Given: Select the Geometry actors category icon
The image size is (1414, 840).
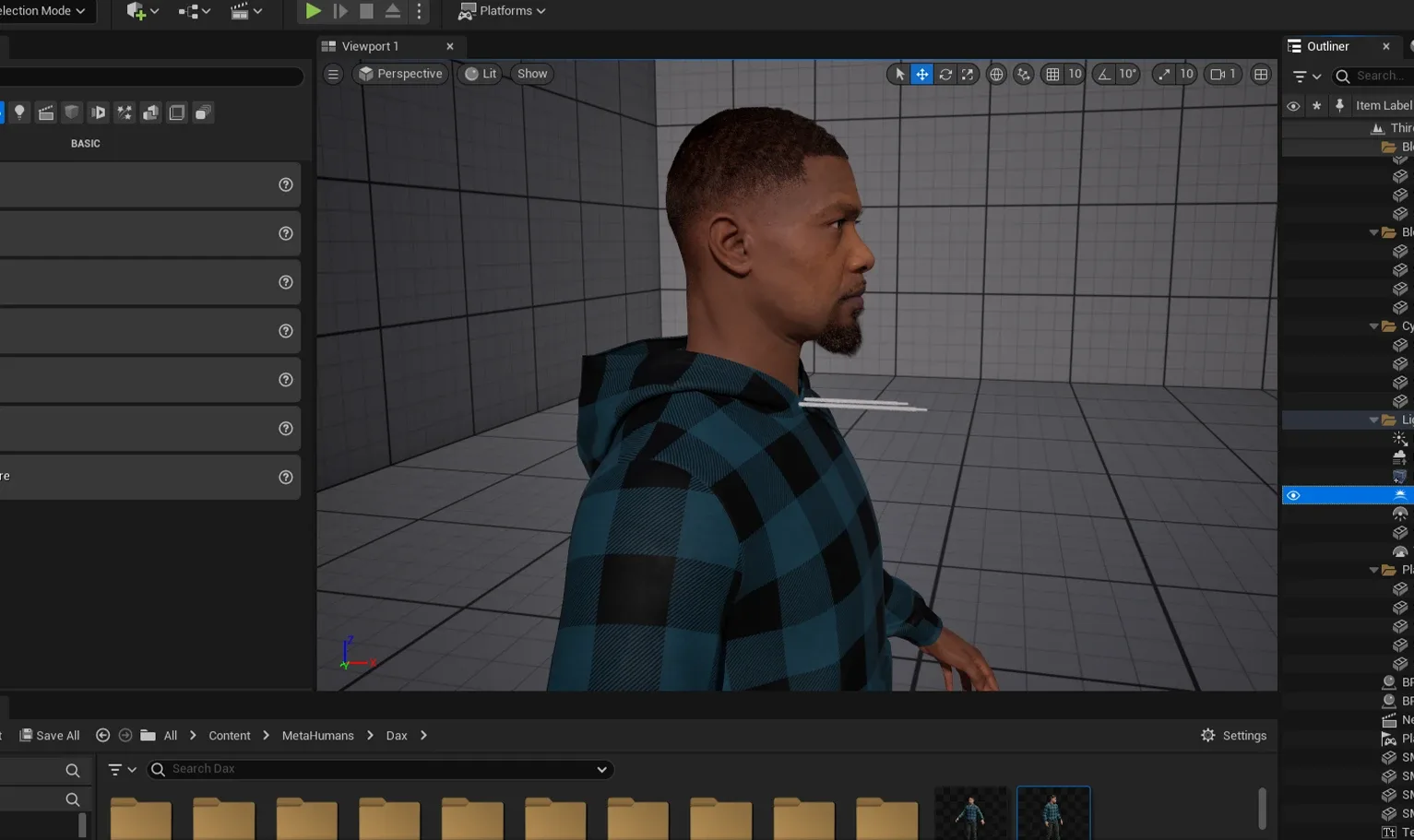Looking at the screenshot, I should pyautogui.click(x=150, y=112).
